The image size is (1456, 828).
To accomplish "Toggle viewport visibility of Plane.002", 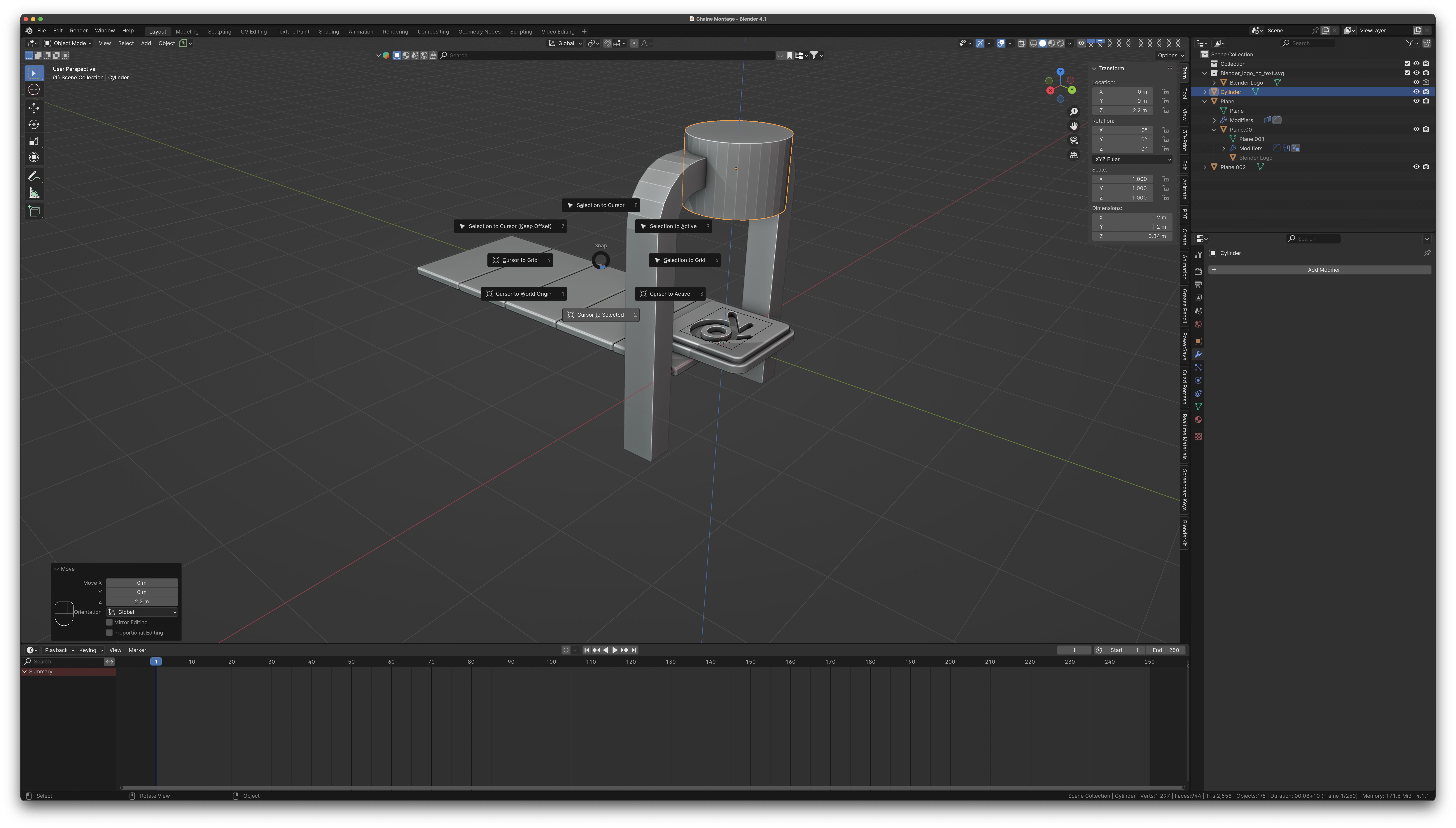I will tap(1416, 167).
